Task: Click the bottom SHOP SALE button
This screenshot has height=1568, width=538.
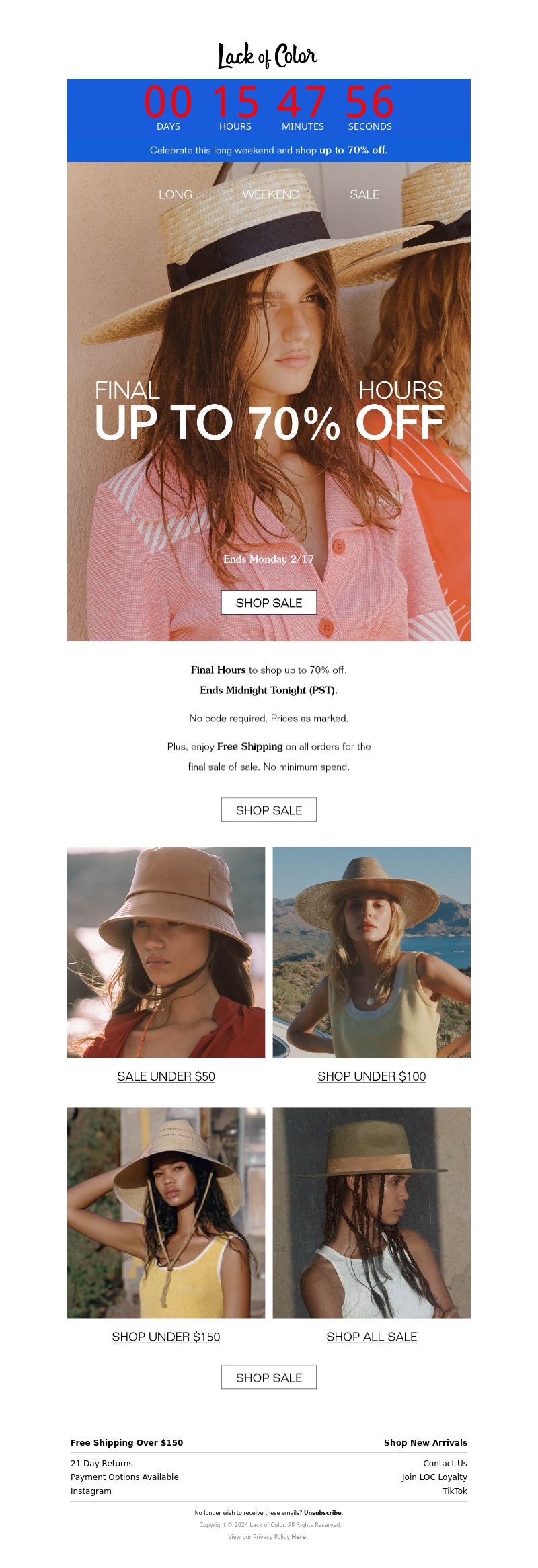Action: click(x=269, y=1378)
